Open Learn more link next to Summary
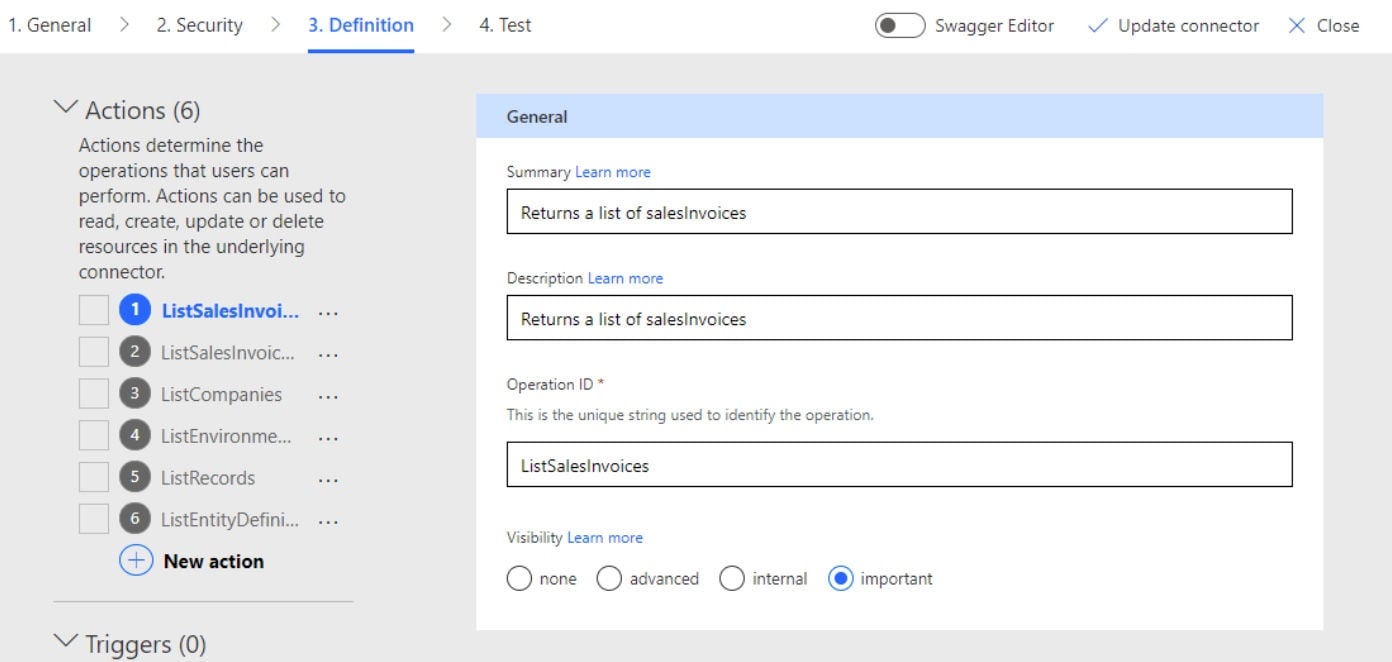This screenshot has height=662, width=1392. coord(612,172)
